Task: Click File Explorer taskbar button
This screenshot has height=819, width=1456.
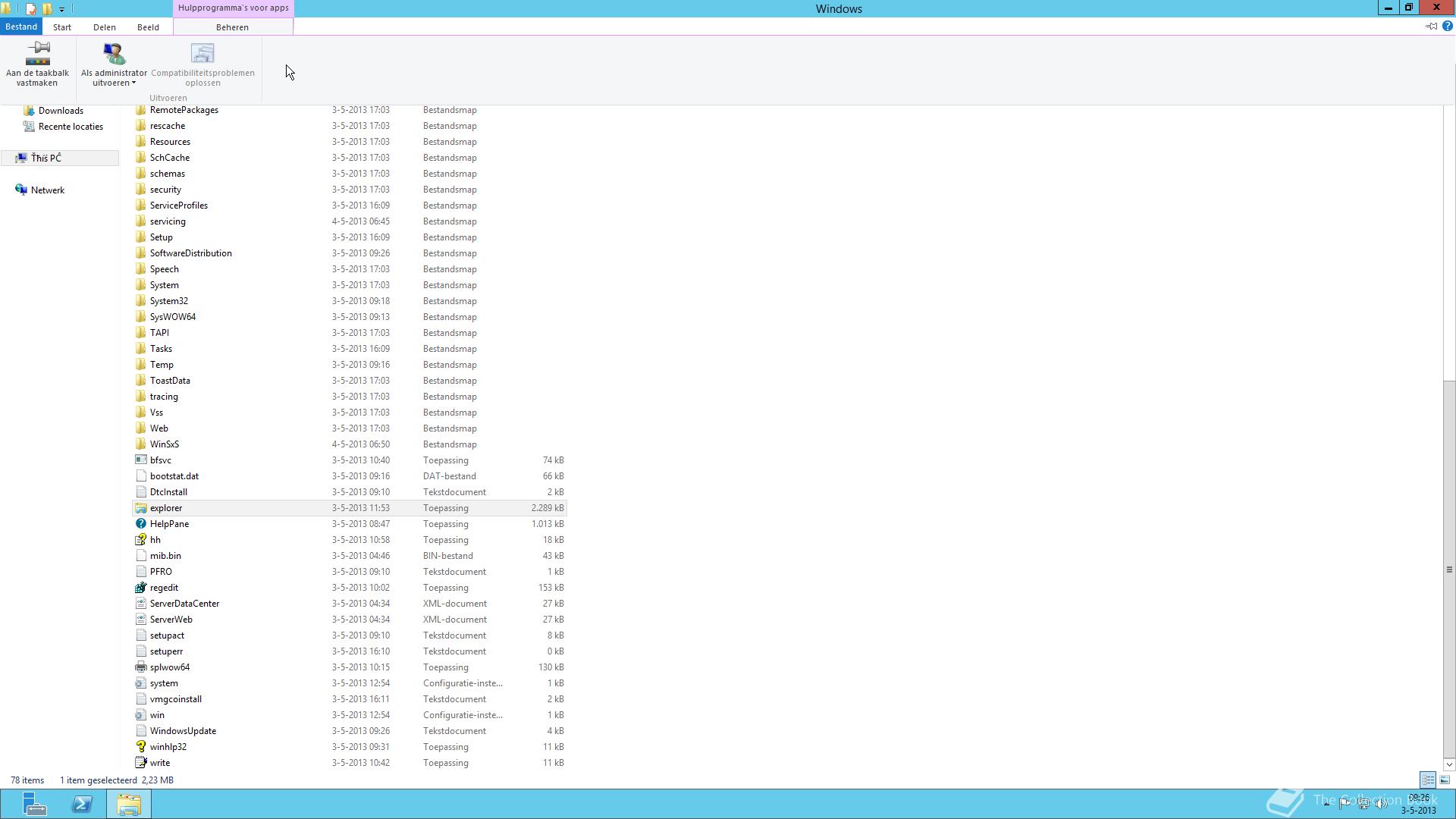Action: click(129, 804)
